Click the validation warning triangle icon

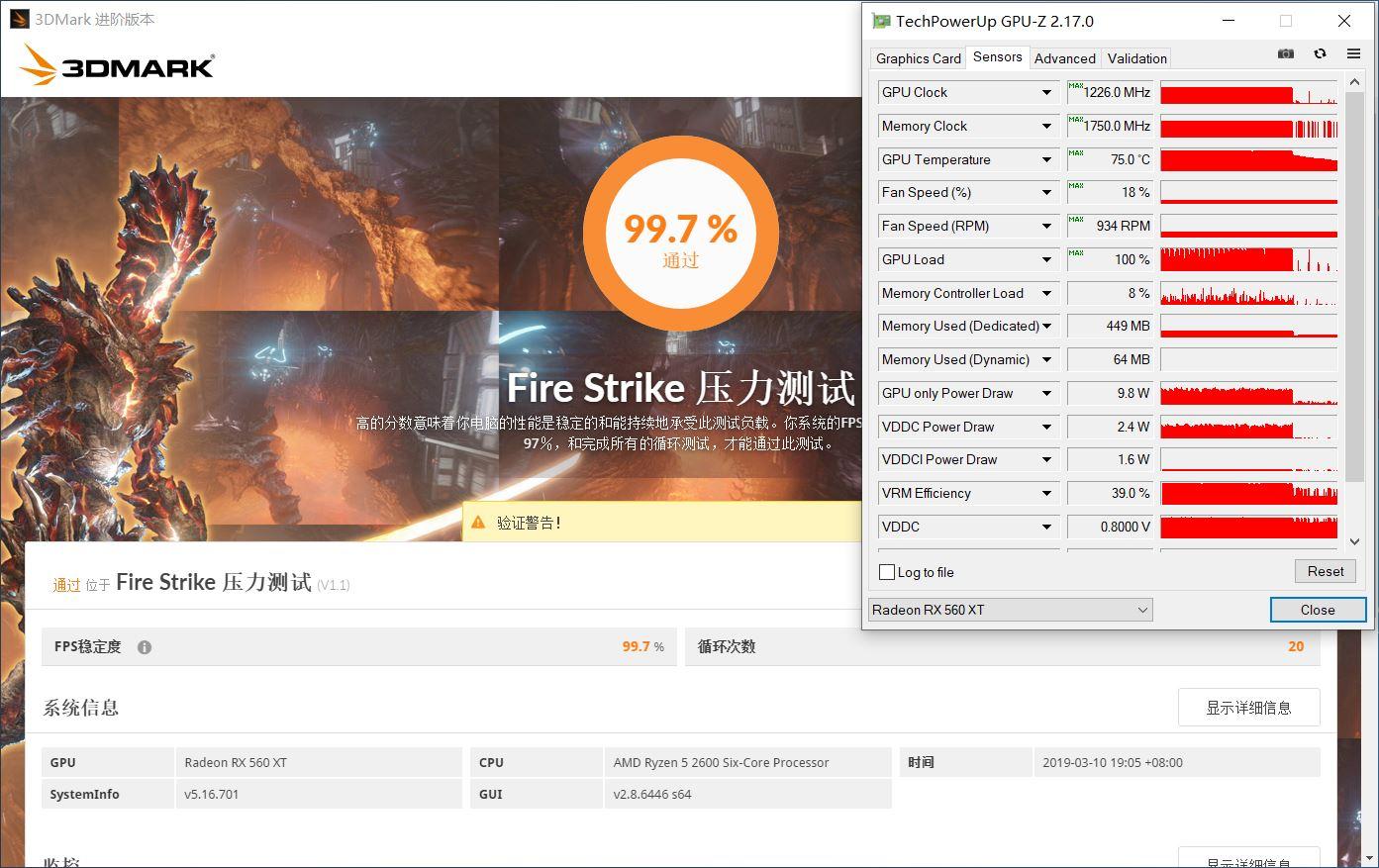click(478, 523)
